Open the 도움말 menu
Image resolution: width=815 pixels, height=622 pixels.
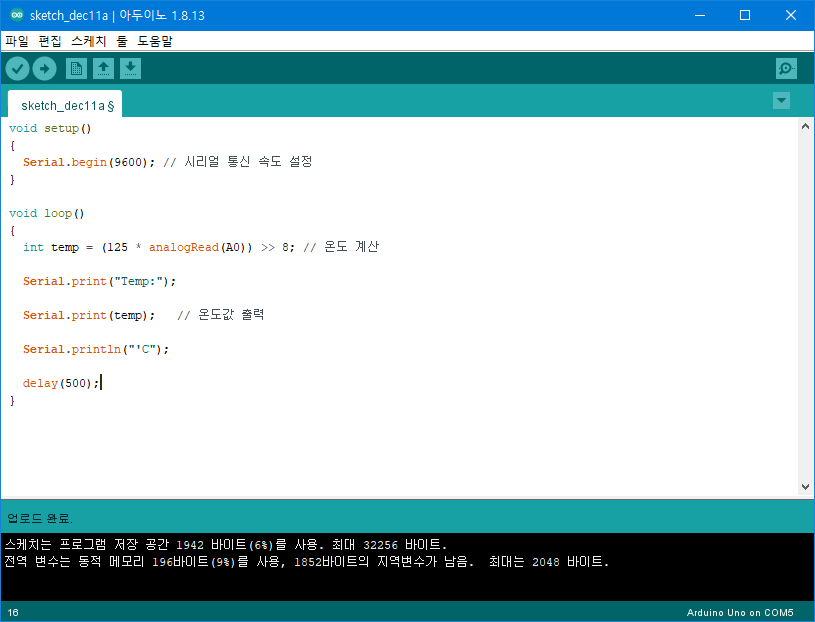click(x=155, y=41)
